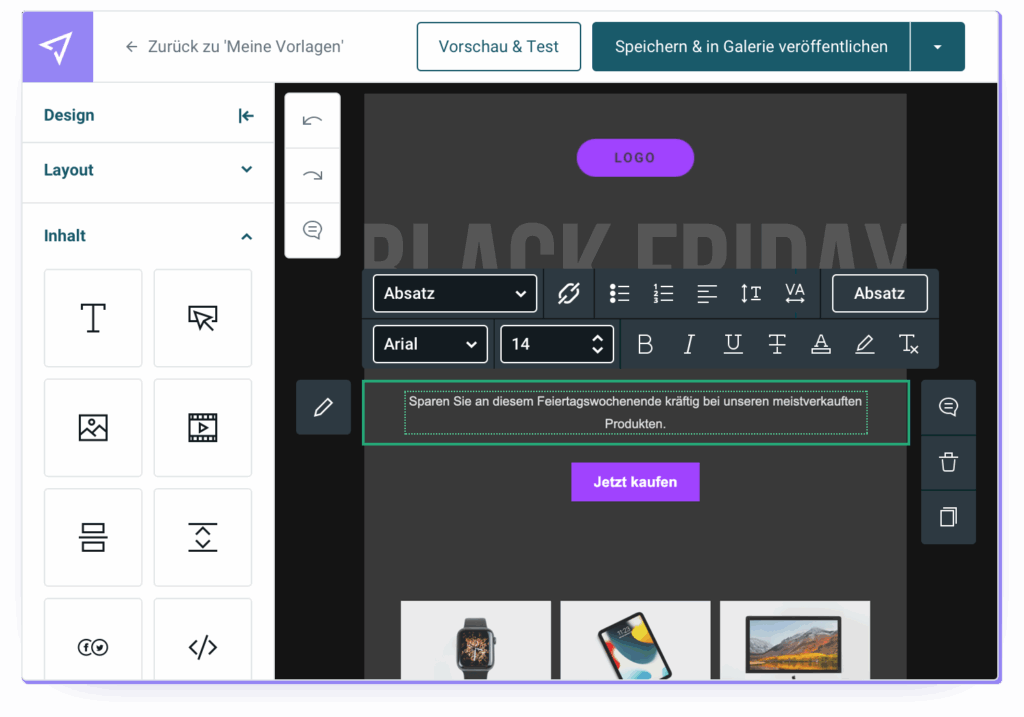Open the Arial font family dropdown

click(430, 344)
